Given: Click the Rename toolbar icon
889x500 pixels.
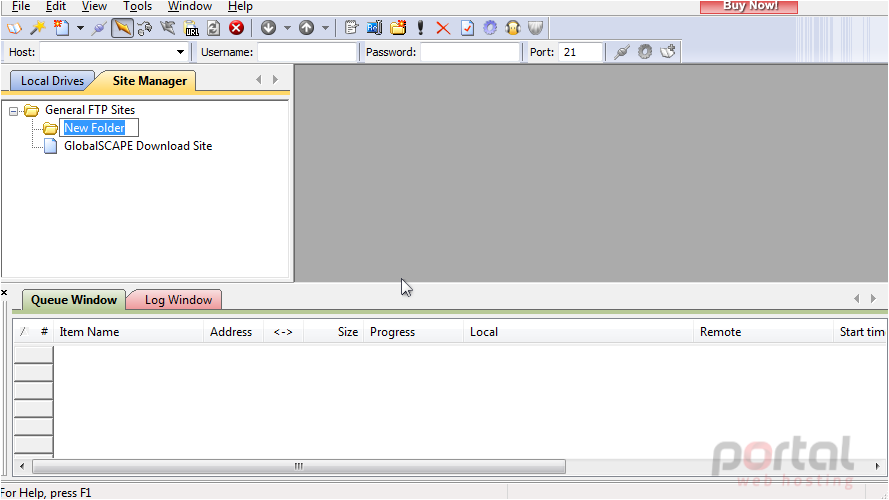Looking at the screenshot, I should tap(374, 28).
